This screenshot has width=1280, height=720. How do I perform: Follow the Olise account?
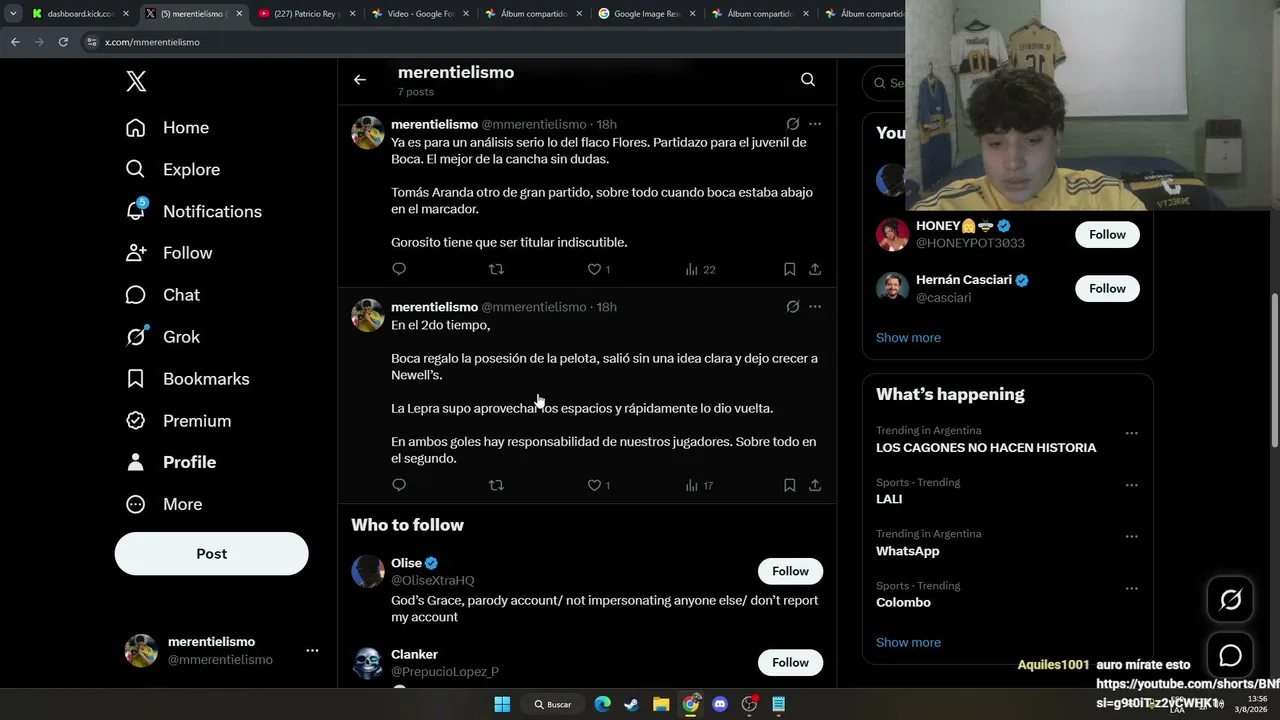790,571
